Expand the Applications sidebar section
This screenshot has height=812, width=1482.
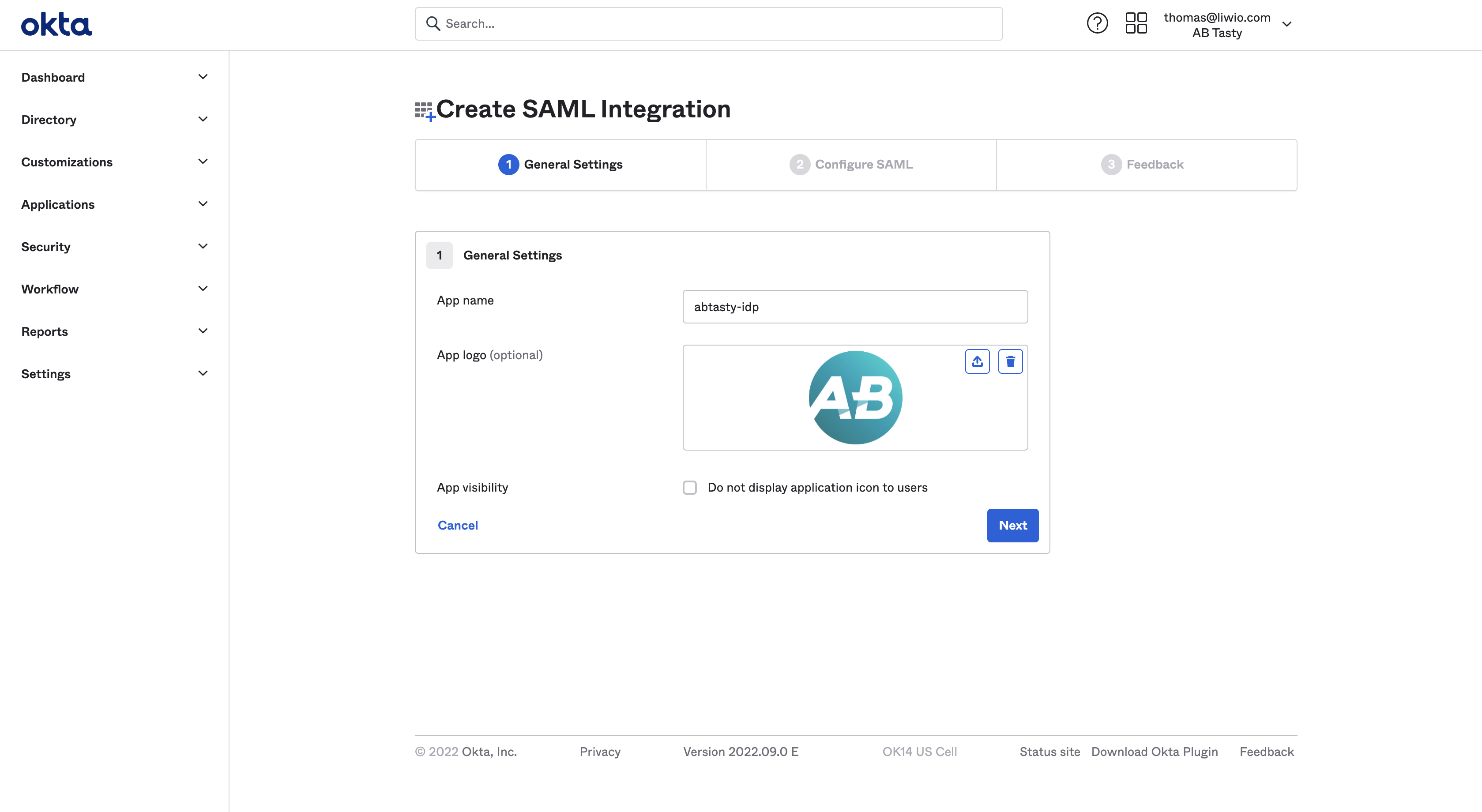pos(114,204)
